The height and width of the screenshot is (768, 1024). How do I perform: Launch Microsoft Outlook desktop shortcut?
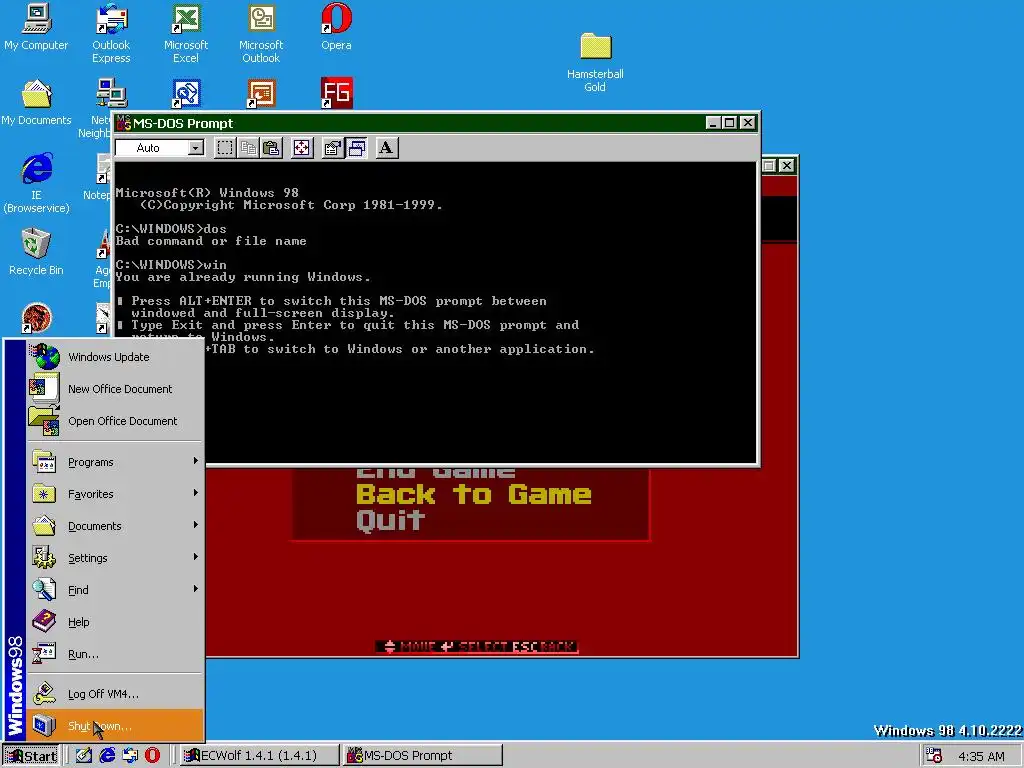click(261, 34)
